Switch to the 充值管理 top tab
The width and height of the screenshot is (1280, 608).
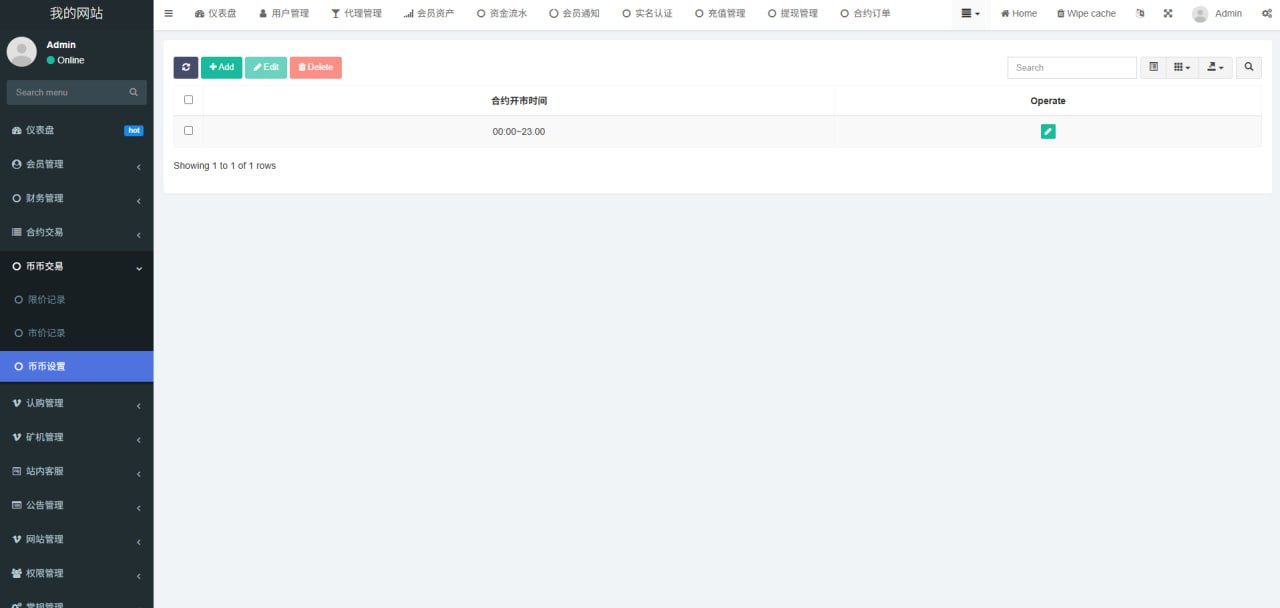click(719, 14)
